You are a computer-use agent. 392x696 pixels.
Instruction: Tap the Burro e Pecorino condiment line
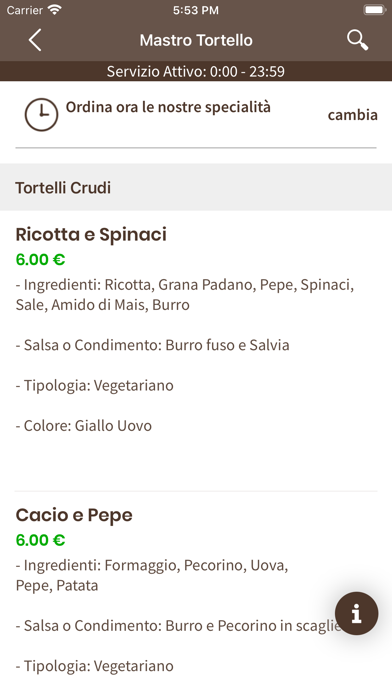178,625
